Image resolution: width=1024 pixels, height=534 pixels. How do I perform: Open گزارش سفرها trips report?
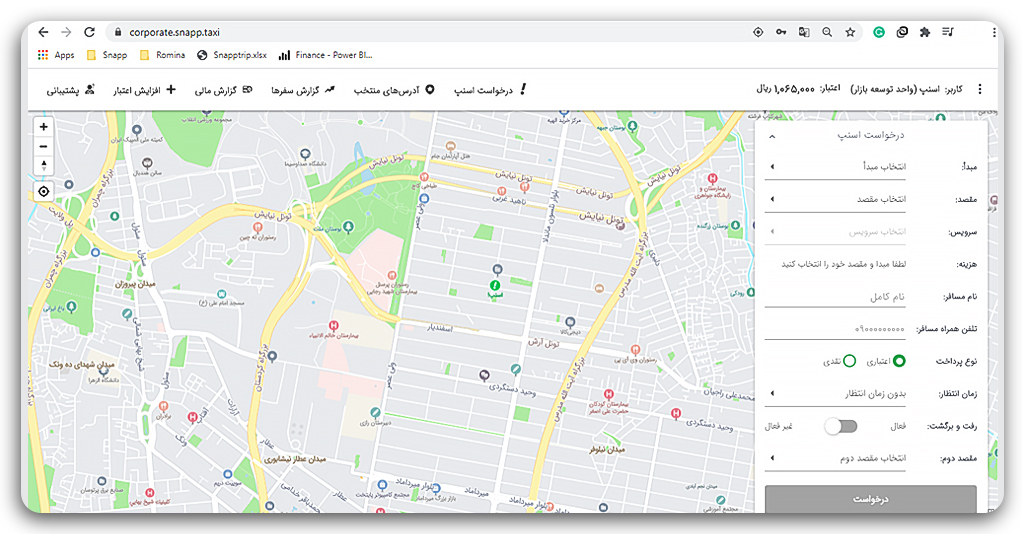pos(303,90)
